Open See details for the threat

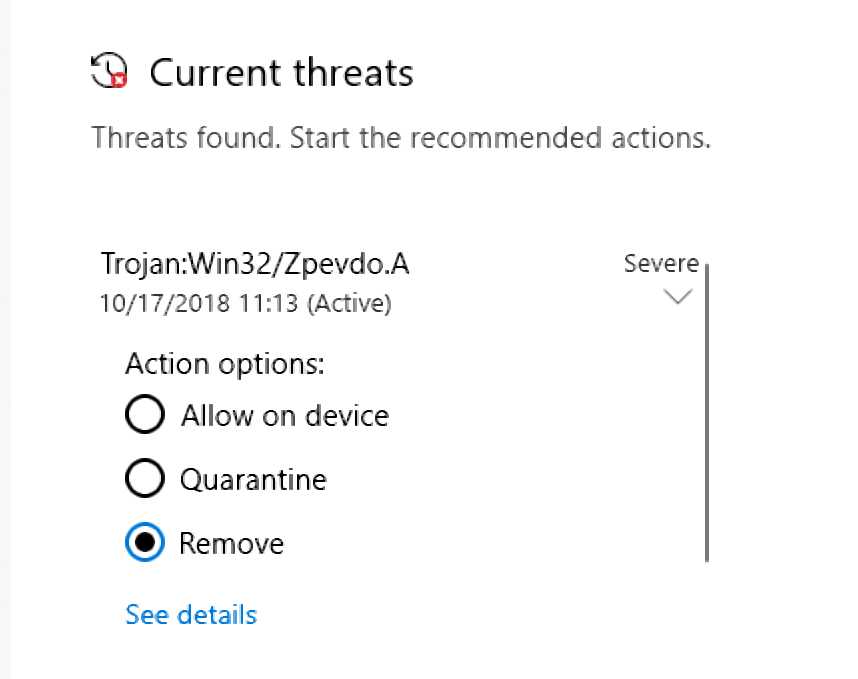tap(190, 614)
